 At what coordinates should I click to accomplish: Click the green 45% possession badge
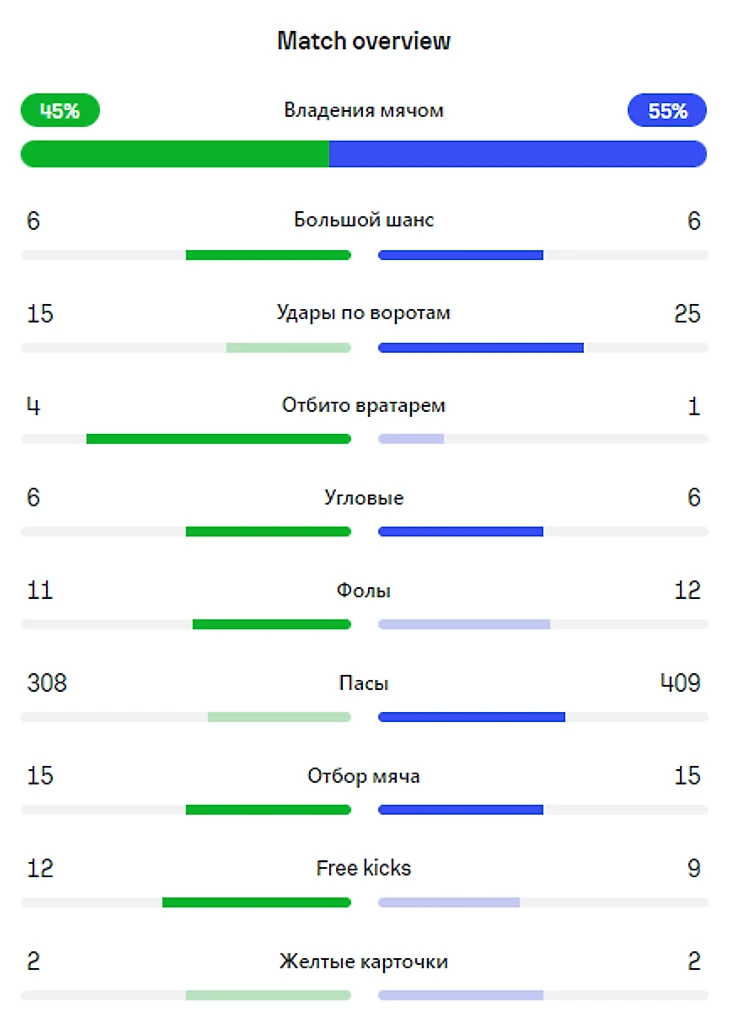(60, 110)
